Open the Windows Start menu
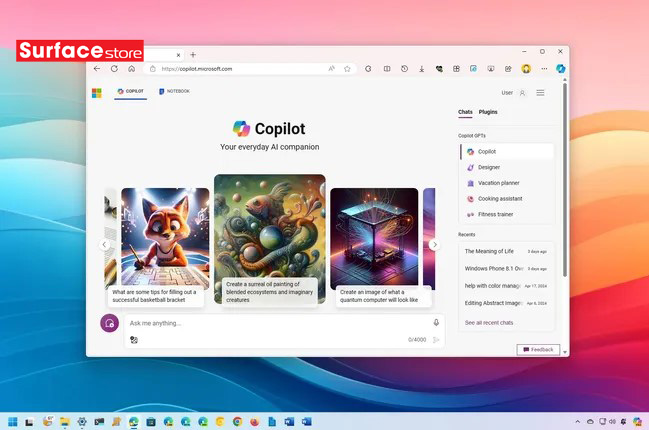 tap(13, 421)
